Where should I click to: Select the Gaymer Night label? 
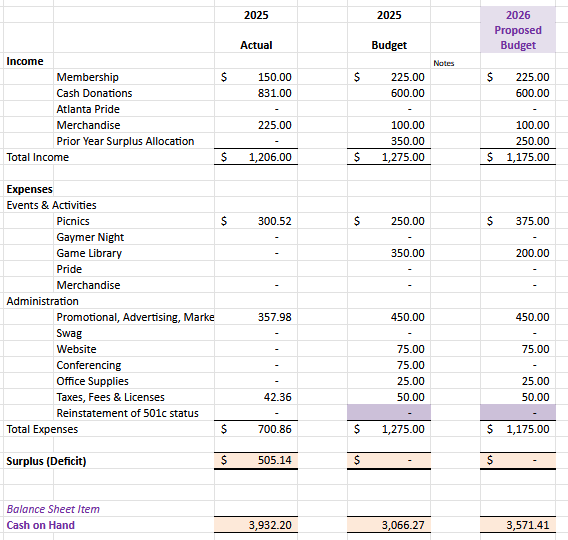coord(90,237)
